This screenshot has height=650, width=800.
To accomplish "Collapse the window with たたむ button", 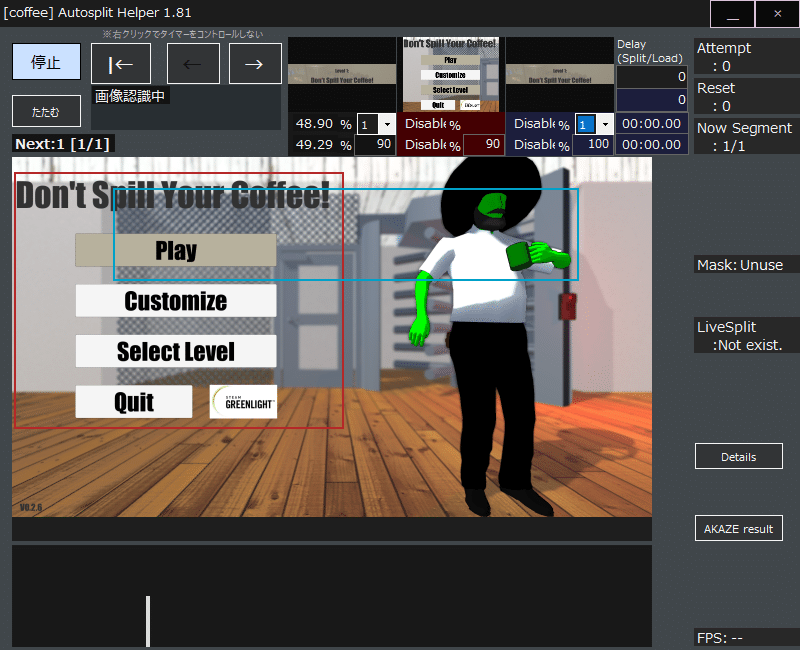I will coord(46,111).
